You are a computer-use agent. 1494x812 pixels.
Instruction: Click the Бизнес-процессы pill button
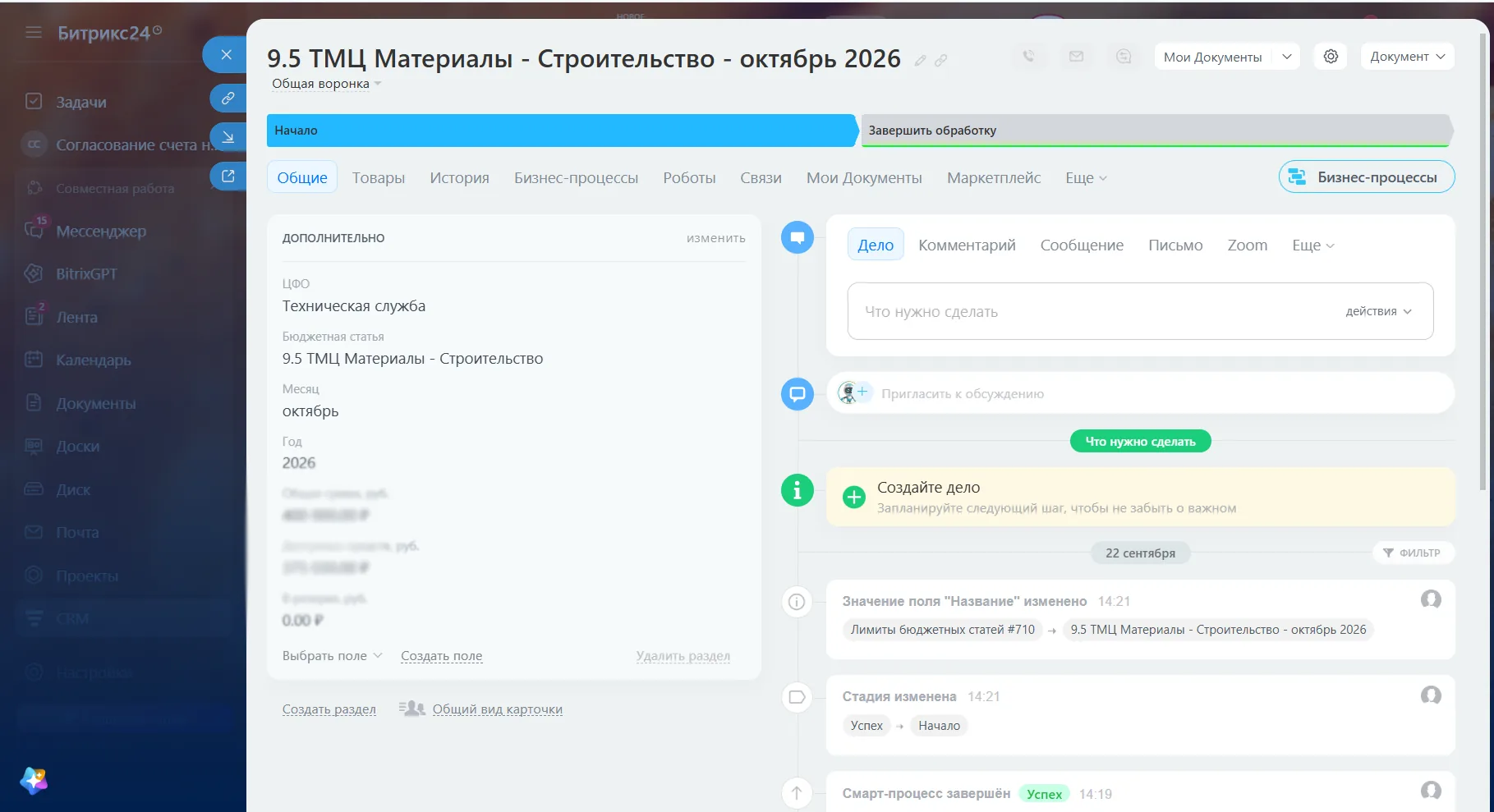pyautogui.click(x=1367, y=177)
